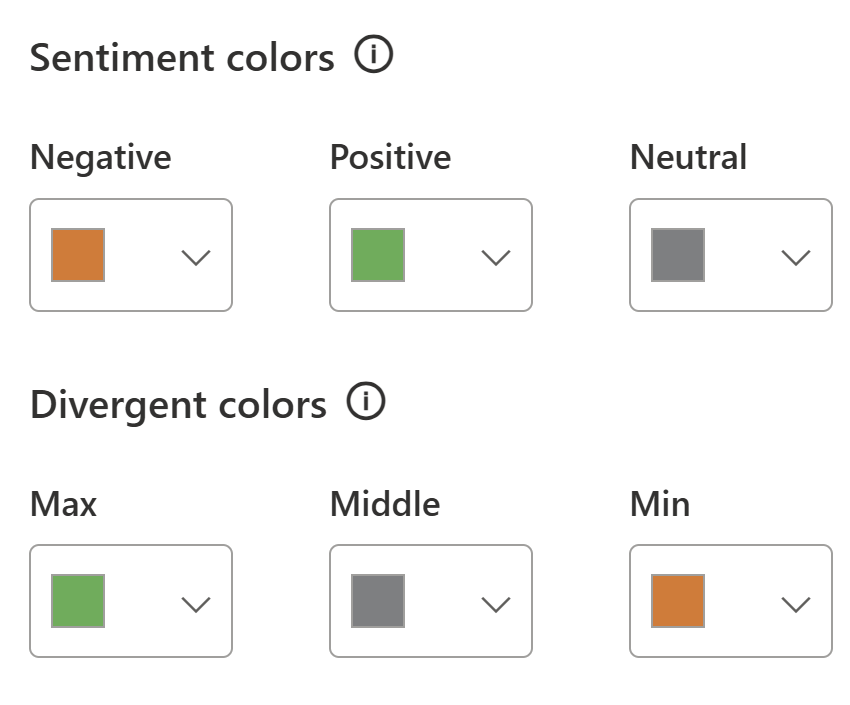
Task: Click the gray Middle color swatch
Action: [378, 601]
